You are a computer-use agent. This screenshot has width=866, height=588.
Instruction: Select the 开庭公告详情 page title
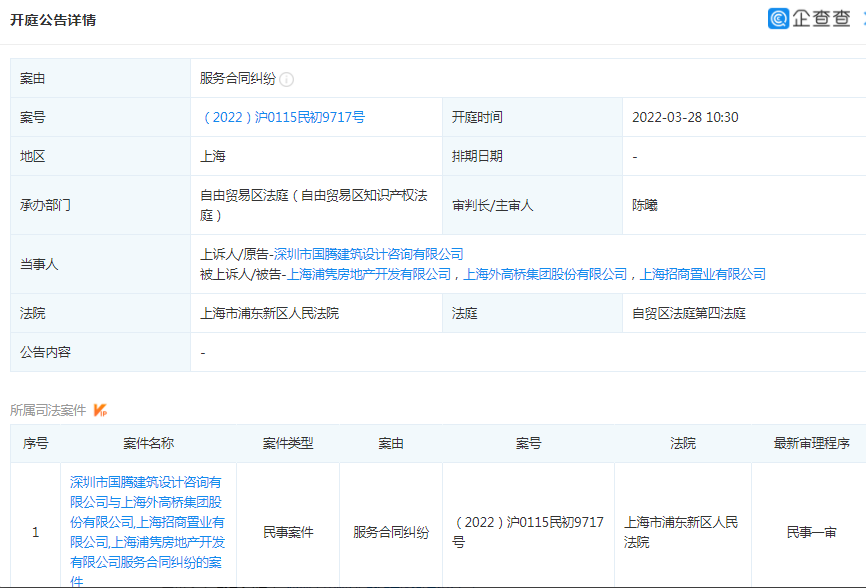coord(53,20)
